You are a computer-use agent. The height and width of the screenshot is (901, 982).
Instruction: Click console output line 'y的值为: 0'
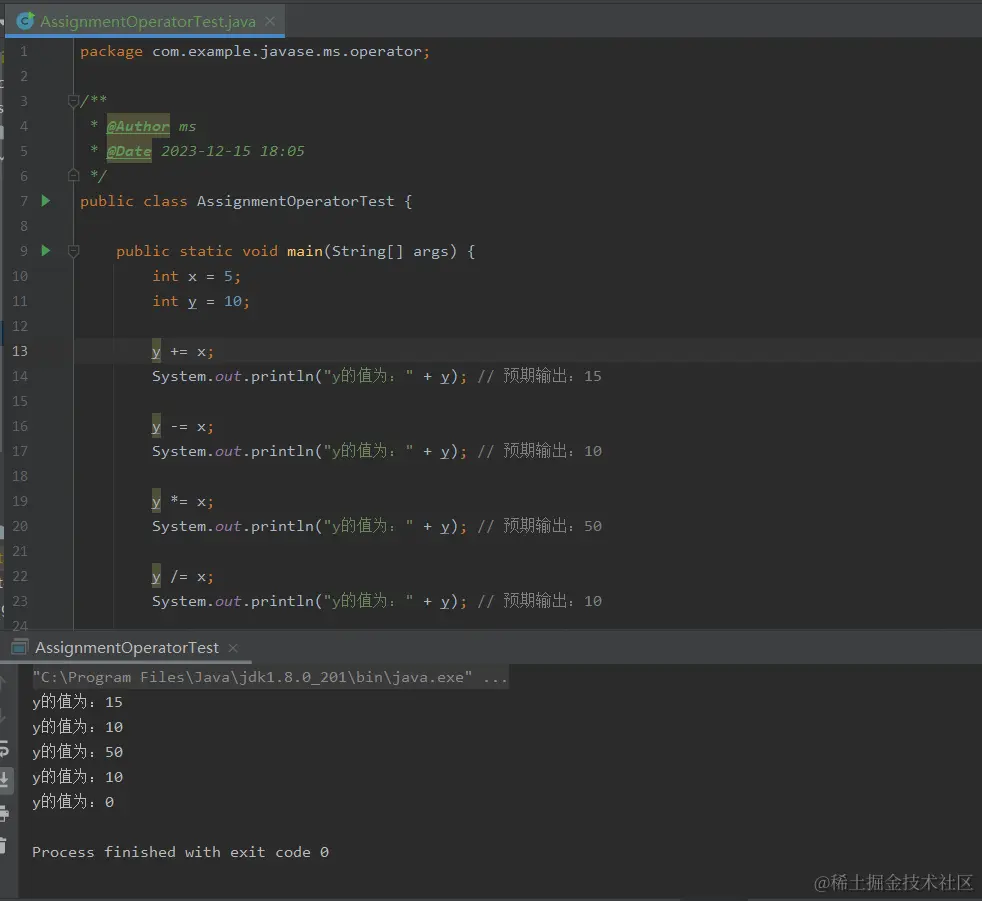click(x=73, y=802)
